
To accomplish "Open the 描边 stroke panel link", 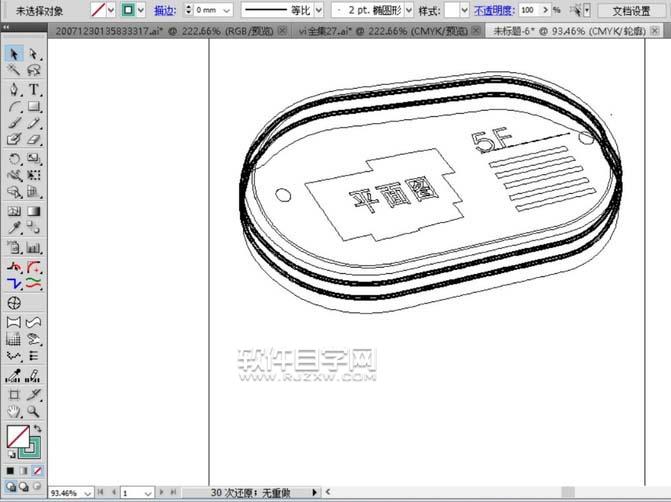I will [x=165, y=10].
